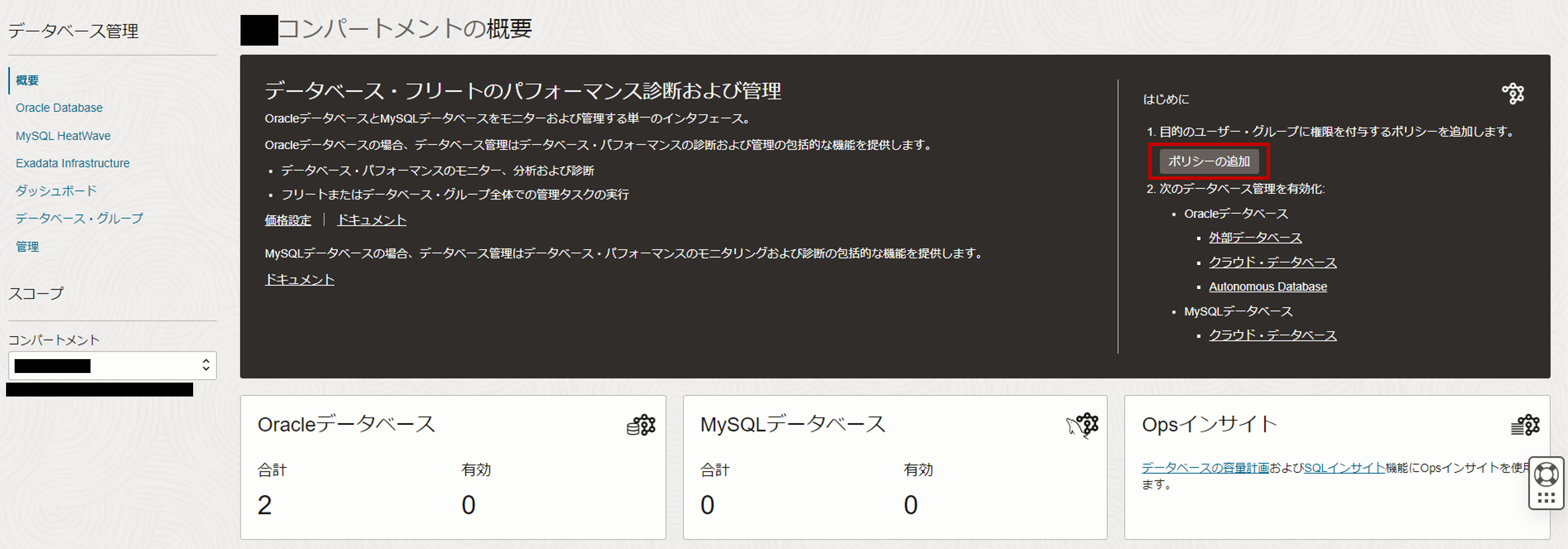Screen dimensions: 1568x549
Task: Open ダッシュボード in the sidebar
Action: tap(56, 191)
